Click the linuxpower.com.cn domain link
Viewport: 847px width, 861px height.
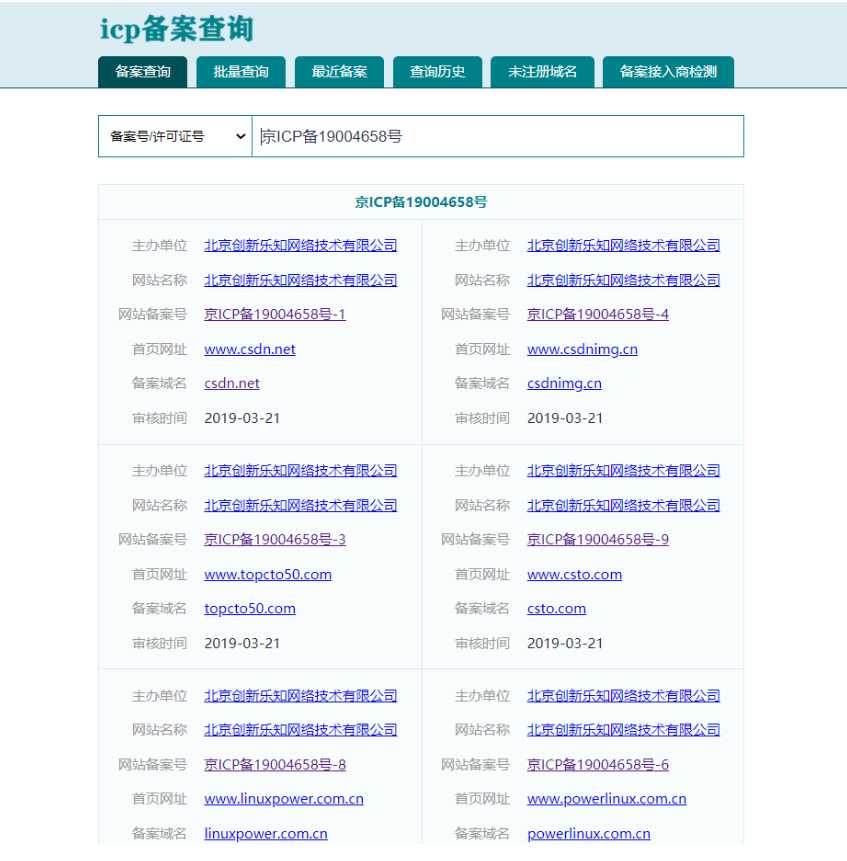click(266, 834)
